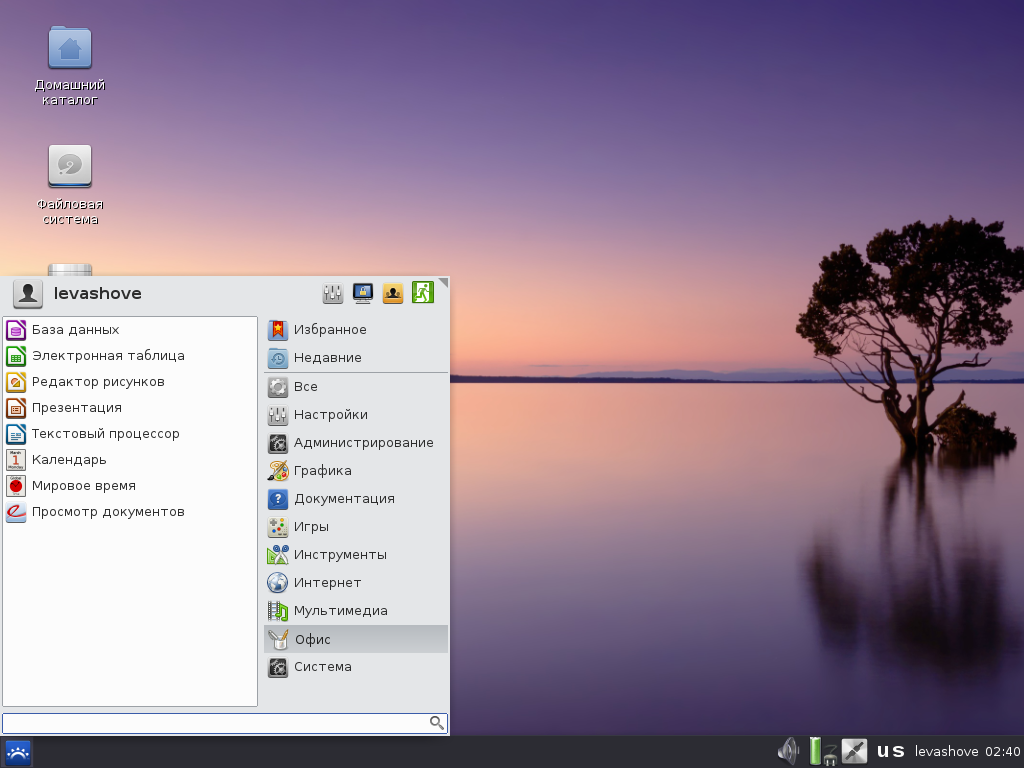Click levashove username in the taskbar
The height and width of the screenshot is (768, 1024).
946,752
